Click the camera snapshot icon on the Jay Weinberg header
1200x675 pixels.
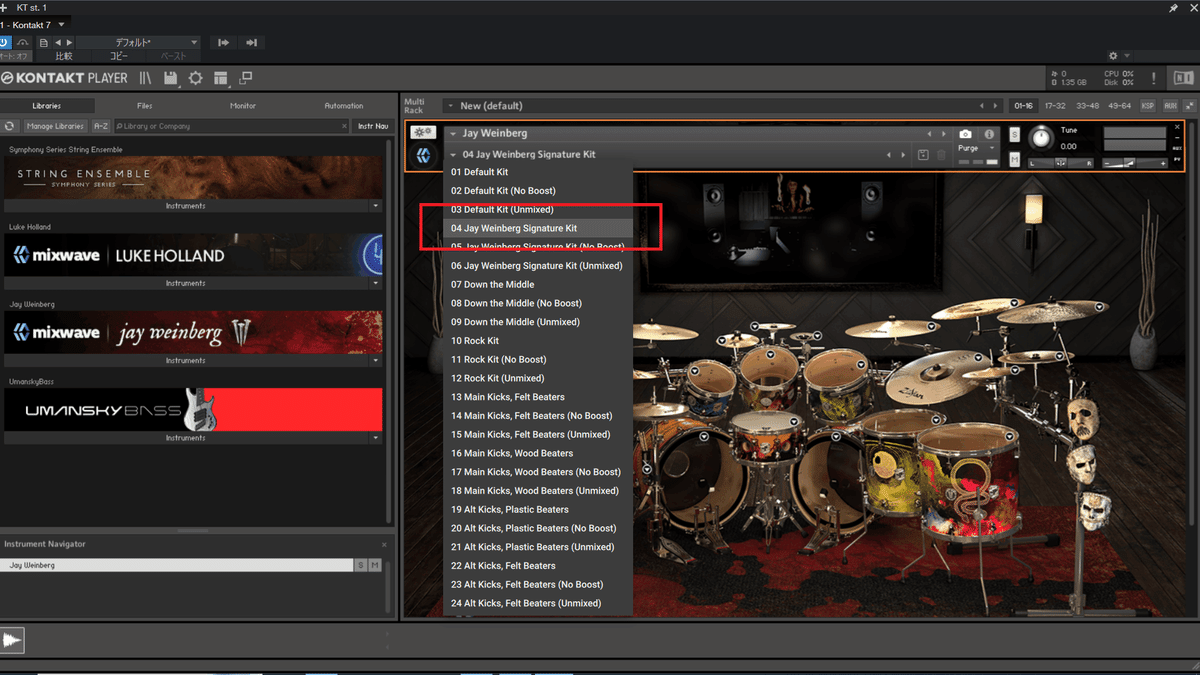click(x=965, y=134)
